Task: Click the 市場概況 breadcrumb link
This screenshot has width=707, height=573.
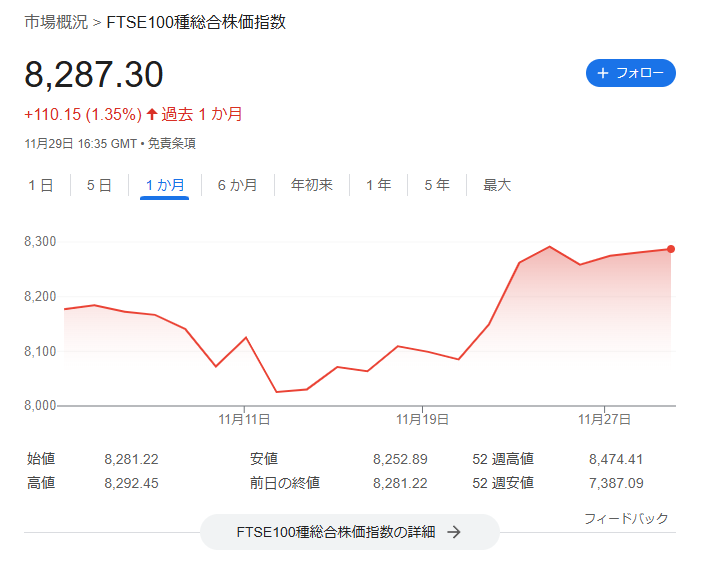Action: pyautogui.click(x=56, y=22)
